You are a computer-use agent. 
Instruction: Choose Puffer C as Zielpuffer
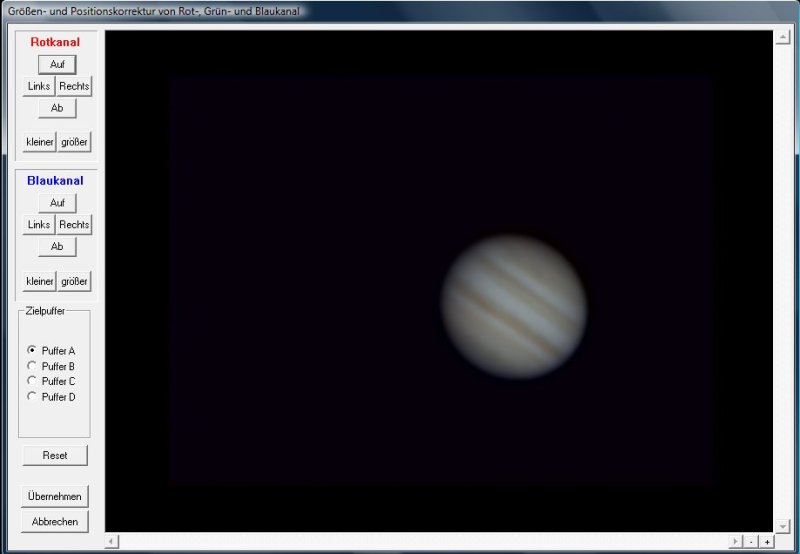click(x=32, y=381)
